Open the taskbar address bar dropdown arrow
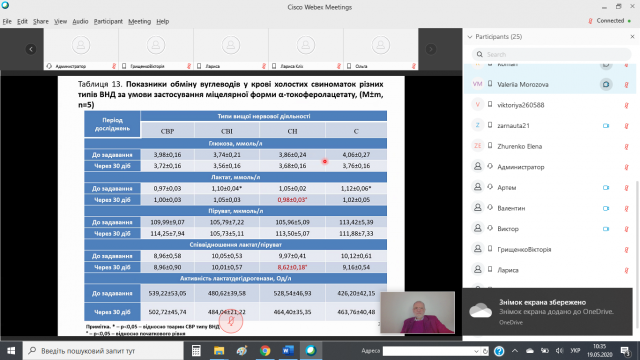This screenshot has height=360, width=640. (x=476, y=351)
